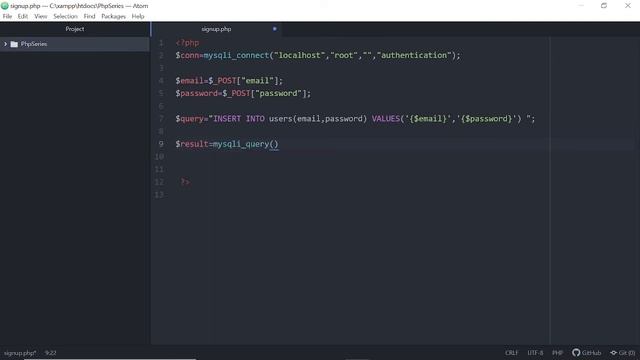The width and height of the screenshot is (640, 360).
Task: Open the GitHub panel from status bar
Action: 587,353
